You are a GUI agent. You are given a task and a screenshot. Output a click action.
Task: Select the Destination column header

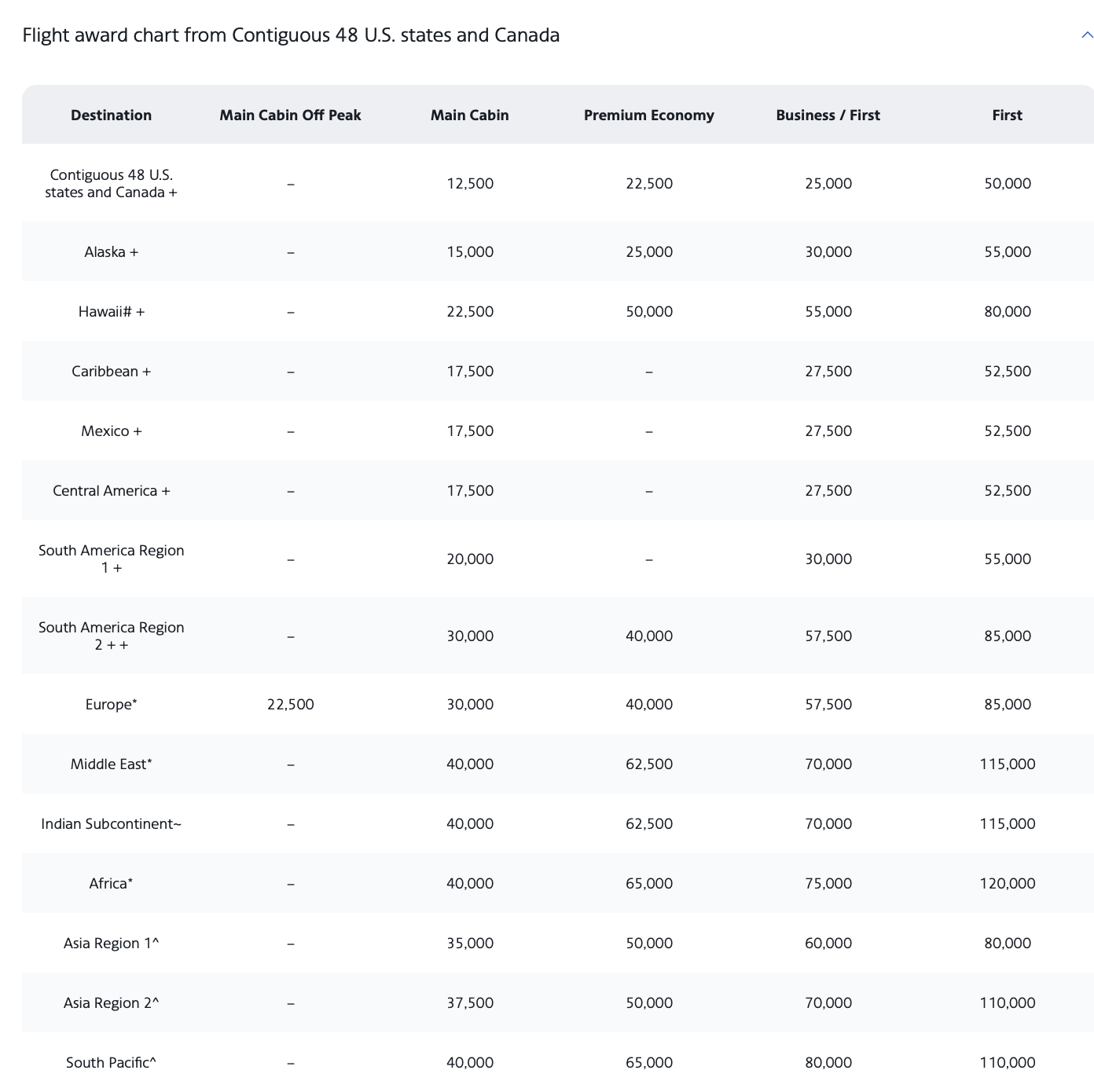click(x=111, y=115)
